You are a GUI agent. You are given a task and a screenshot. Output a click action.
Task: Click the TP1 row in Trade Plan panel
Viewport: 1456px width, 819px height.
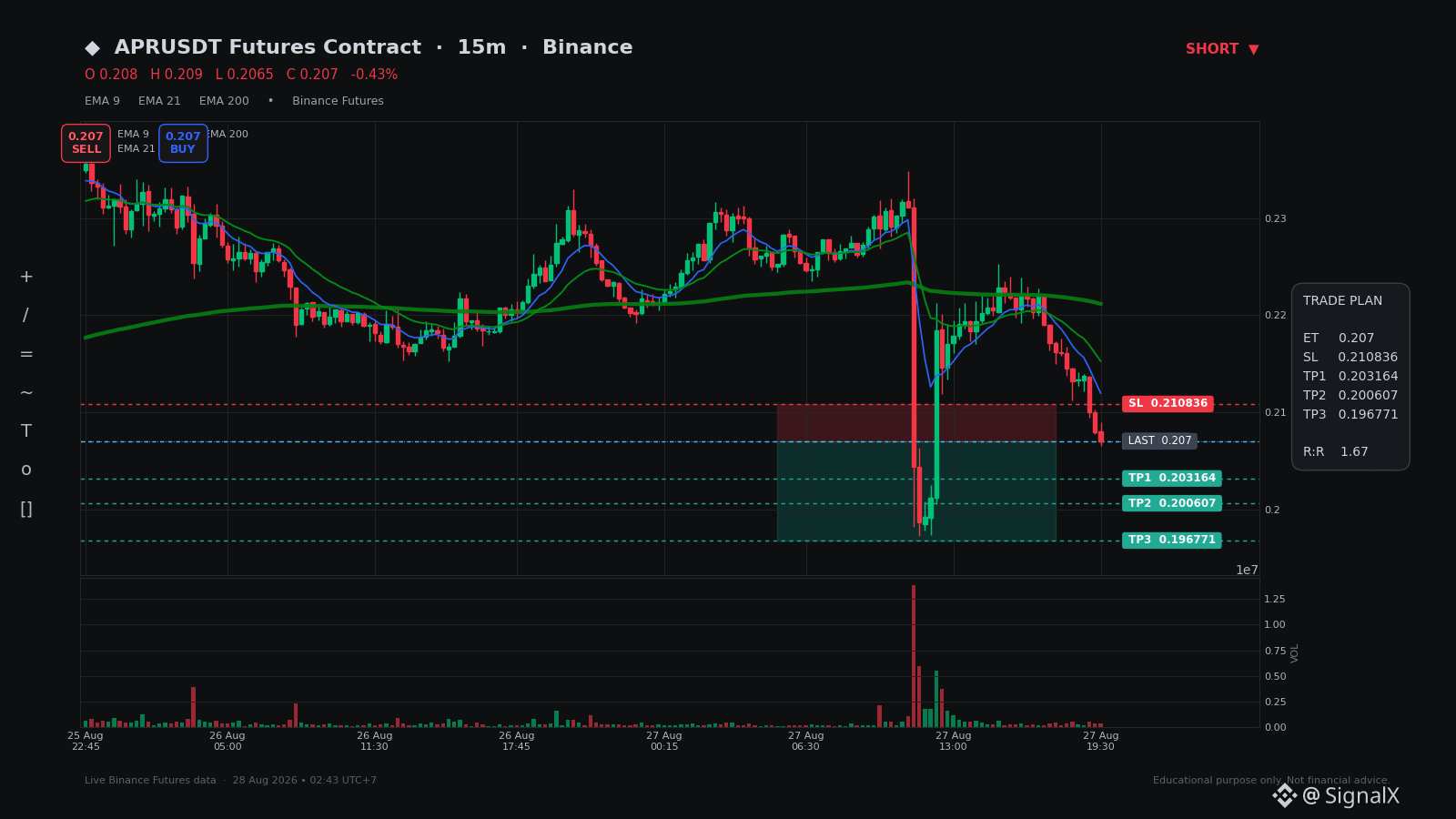pyautogui.click(x=1350, y=376)
